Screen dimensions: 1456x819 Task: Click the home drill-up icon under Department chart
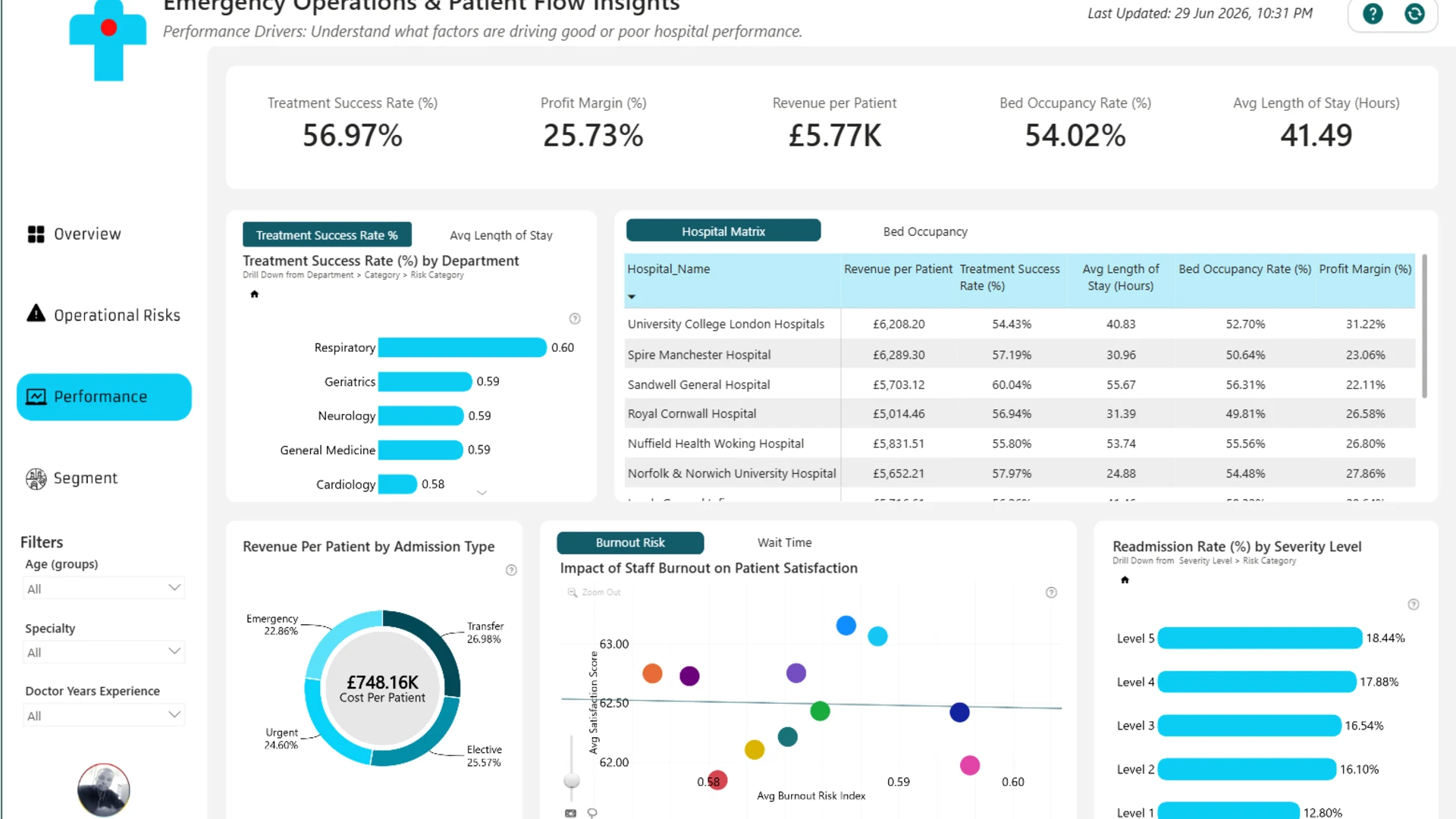255,294
